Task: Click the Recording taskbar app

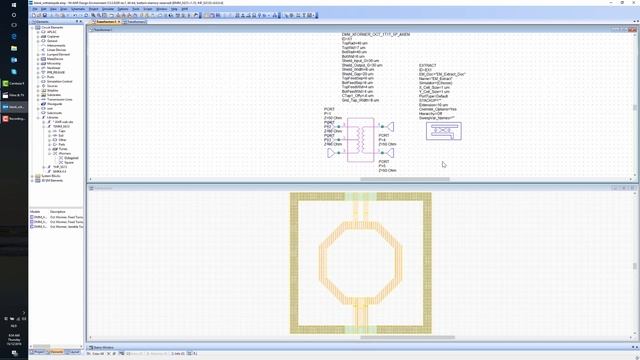Action: tap(14, 119)
